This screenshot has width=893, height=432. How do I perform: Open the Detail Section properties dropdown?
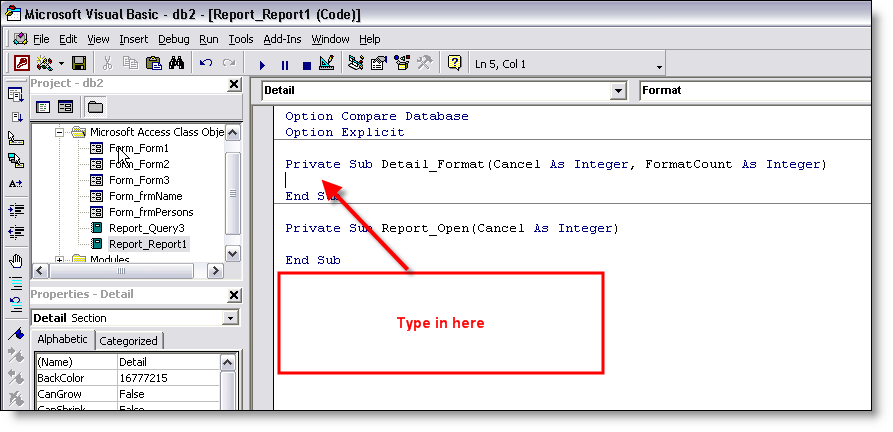click(x=231, y=318)
